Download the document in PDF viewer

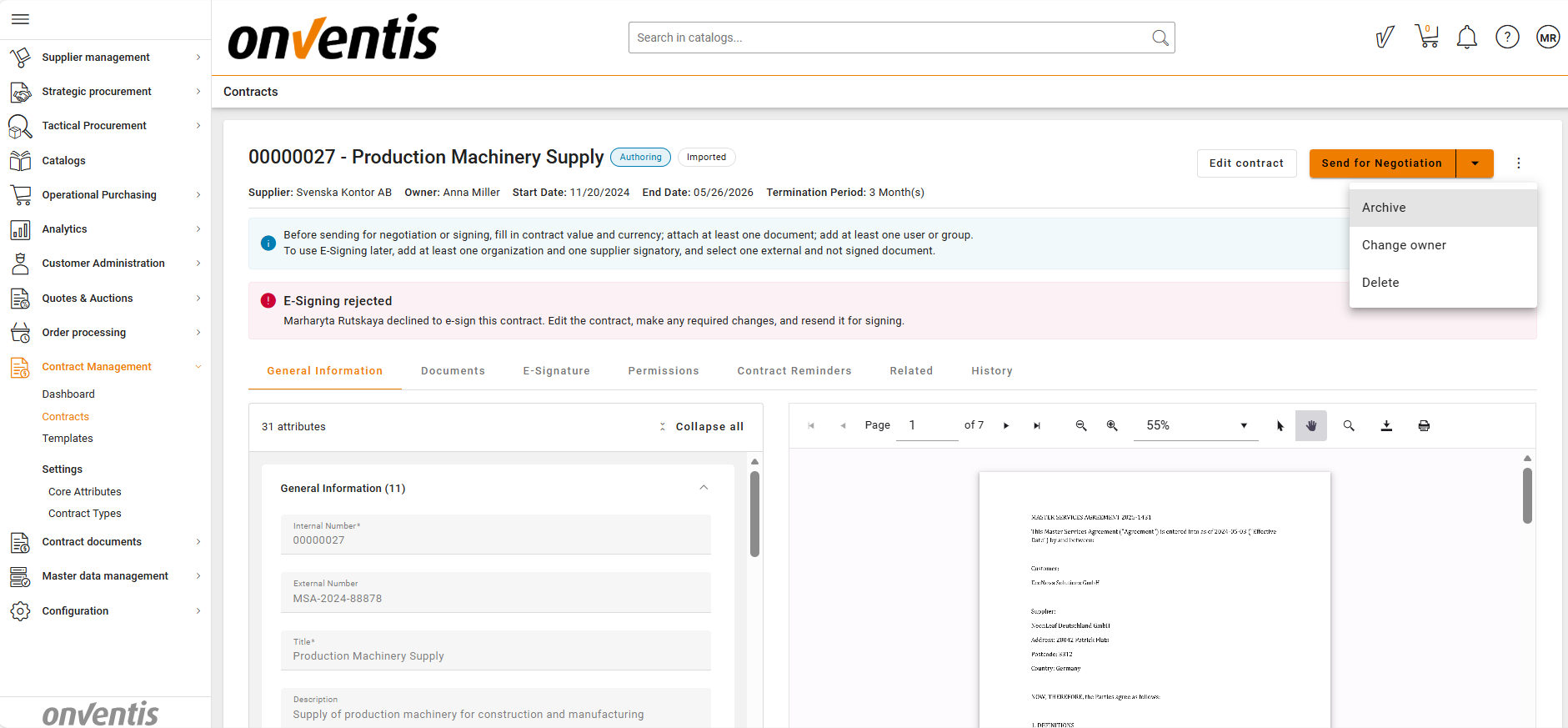(1386, 426)
